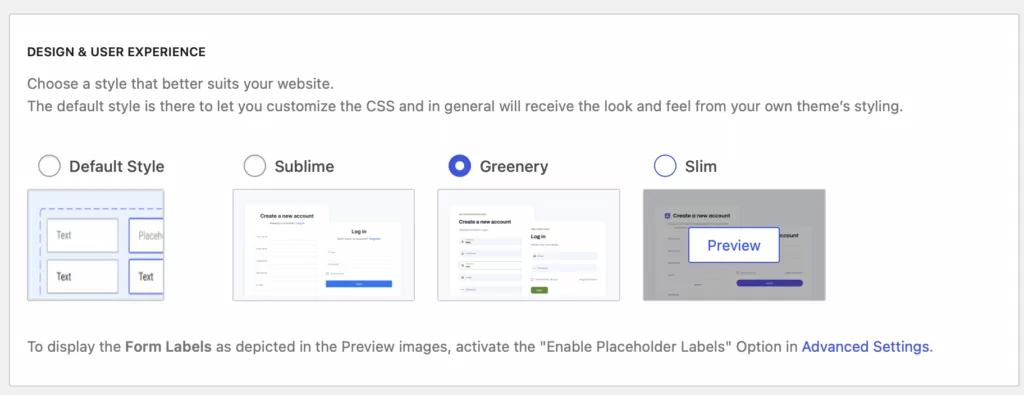This screenshot has width=1024, height=395.
Task: Click the green button in the Greenery preview
Action: pos(539,289)
